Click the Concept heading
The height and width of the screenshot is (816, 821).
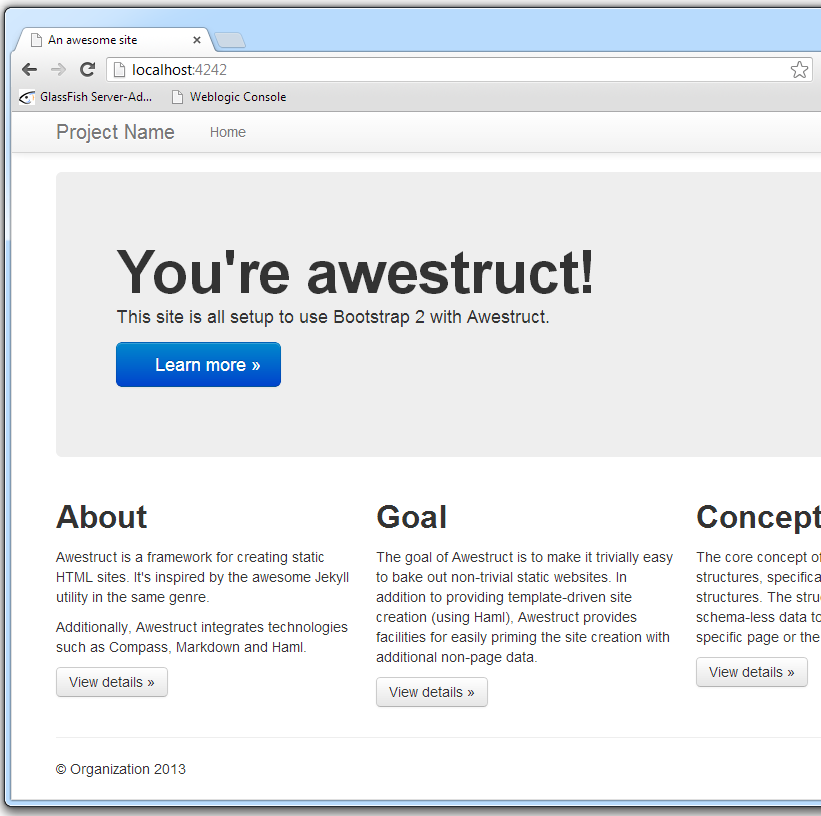[759, 517]
